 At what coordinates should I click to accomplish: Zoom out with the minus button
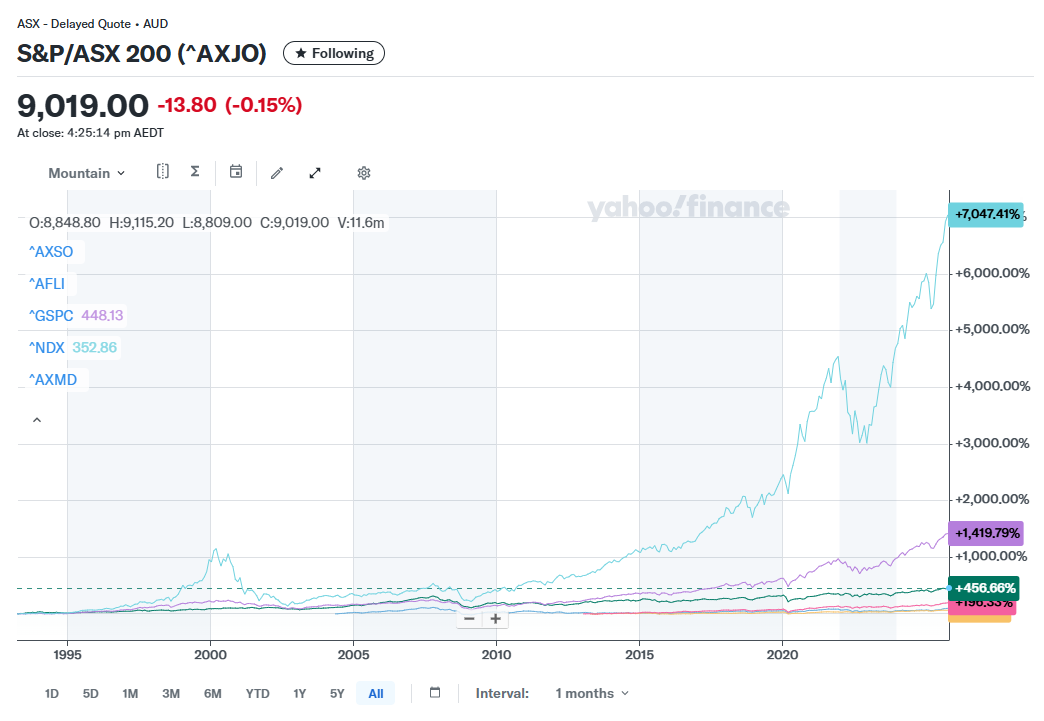click(469, 619)
